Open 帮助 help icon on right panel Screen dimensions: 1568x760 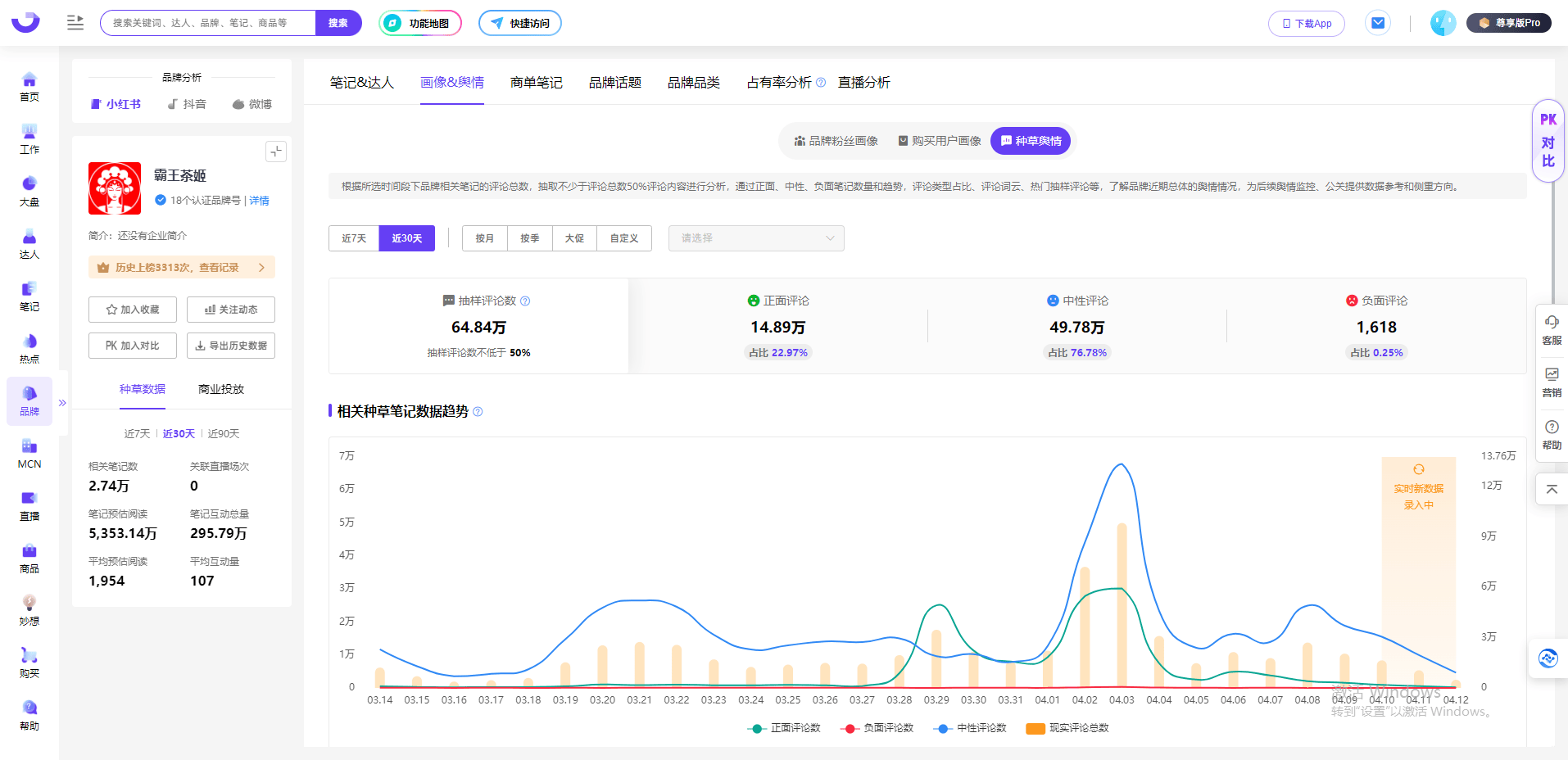point(1552,435)
